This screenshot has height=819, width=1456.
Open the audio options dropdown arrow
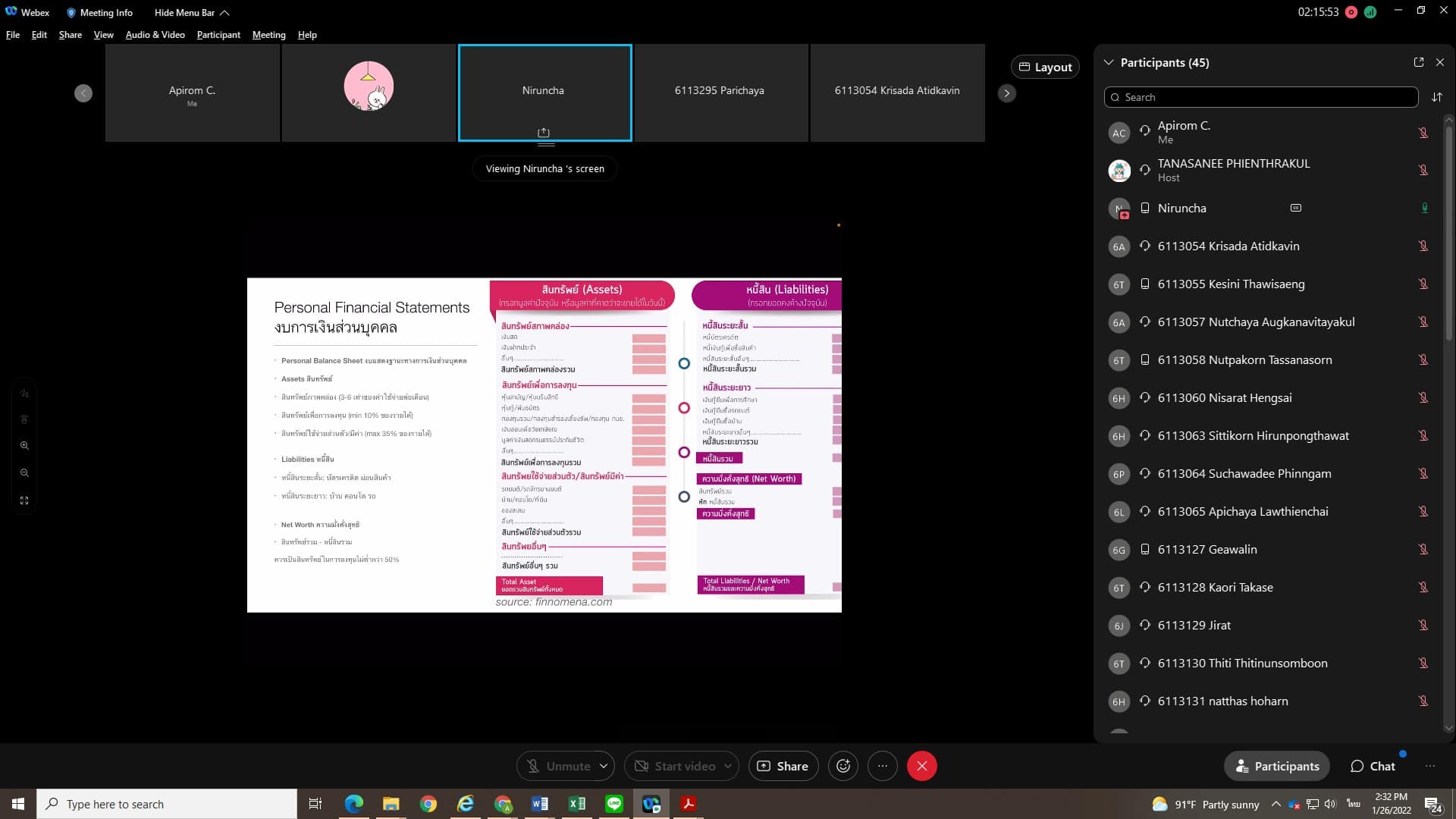click(x=604, y=766)
